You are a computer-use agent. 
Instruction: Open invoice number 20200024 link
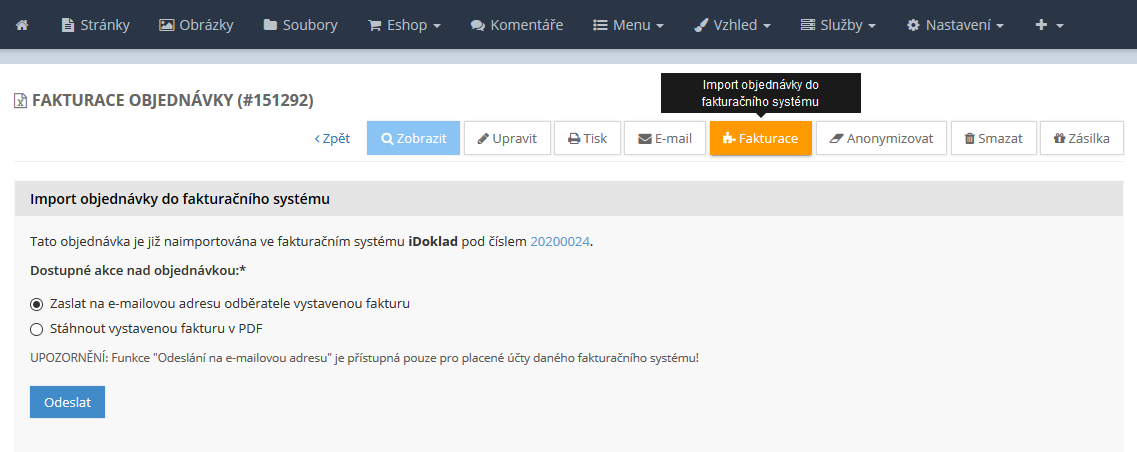click(x=560, y=241)
